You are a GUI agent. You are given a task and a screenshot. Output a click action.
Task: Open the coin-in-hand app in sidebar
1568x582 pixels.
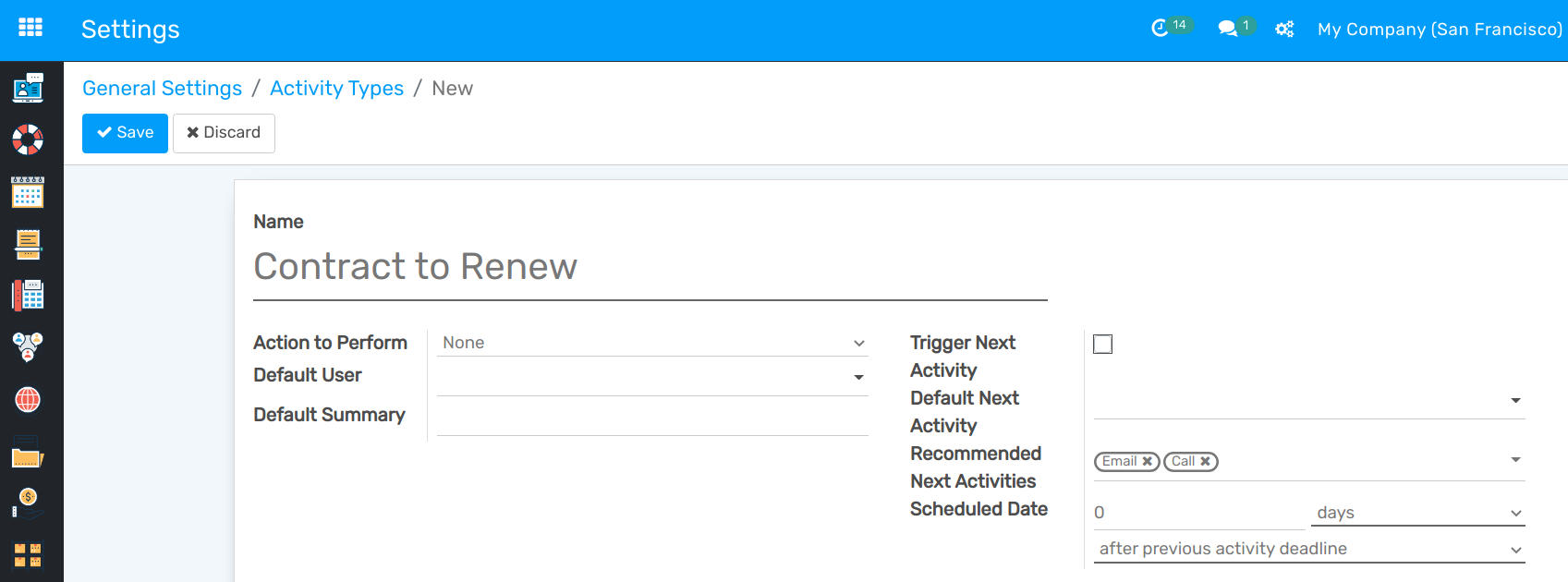tap(28, 503)
